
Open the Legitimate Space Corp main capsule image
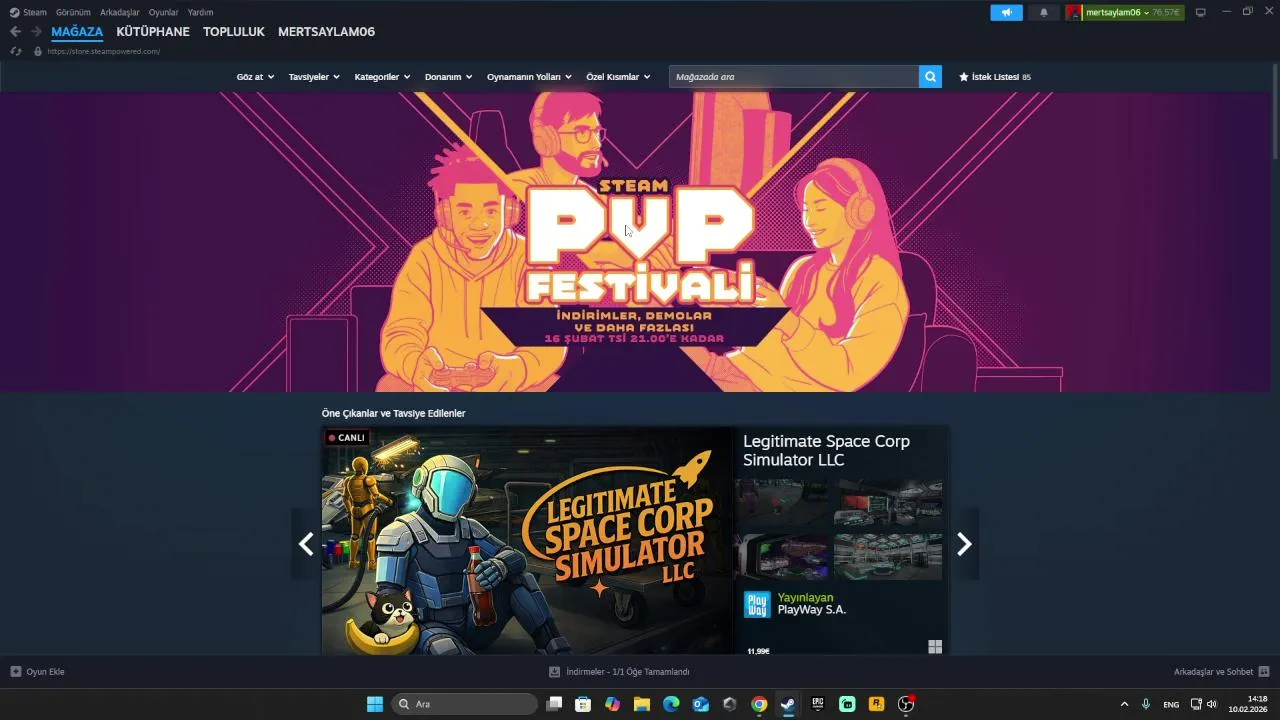click(x=527, y=541)
